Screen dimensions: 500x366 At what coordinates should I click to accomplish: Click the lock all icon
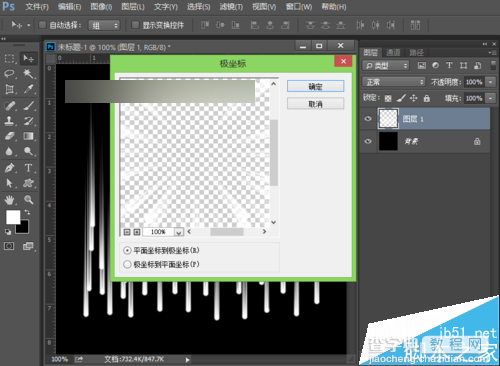pos(426,98)
